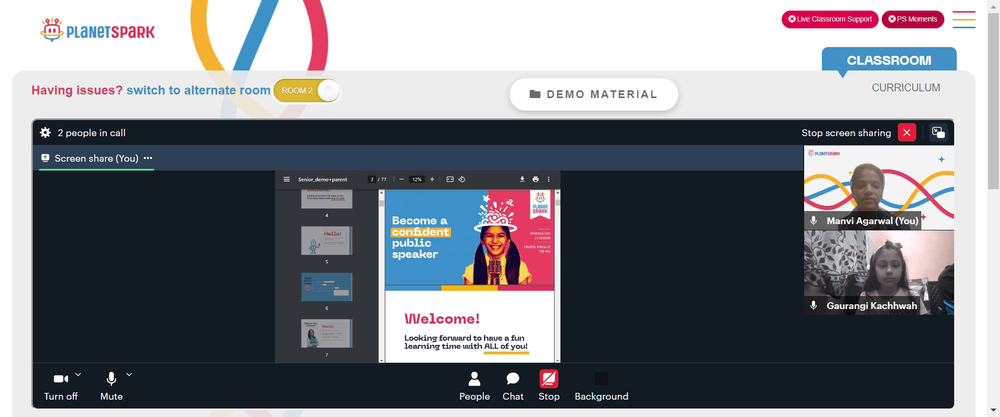Stop screen sharing from bottom toolbar
Viewport: 1000px width, 417px height.
tap(548, 386)
